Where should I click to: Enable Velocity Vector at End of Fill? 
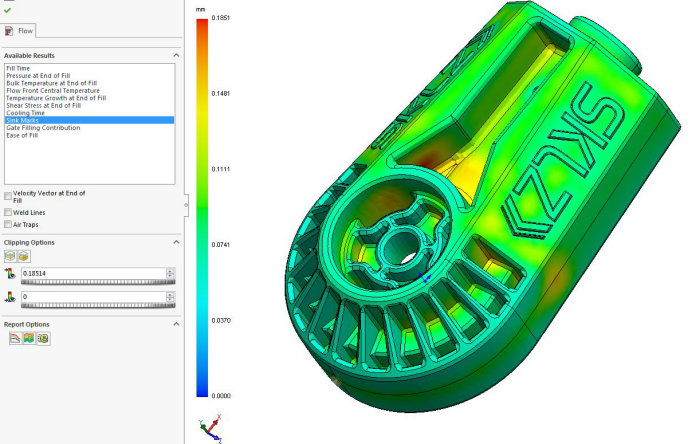[x=9, y=196]
